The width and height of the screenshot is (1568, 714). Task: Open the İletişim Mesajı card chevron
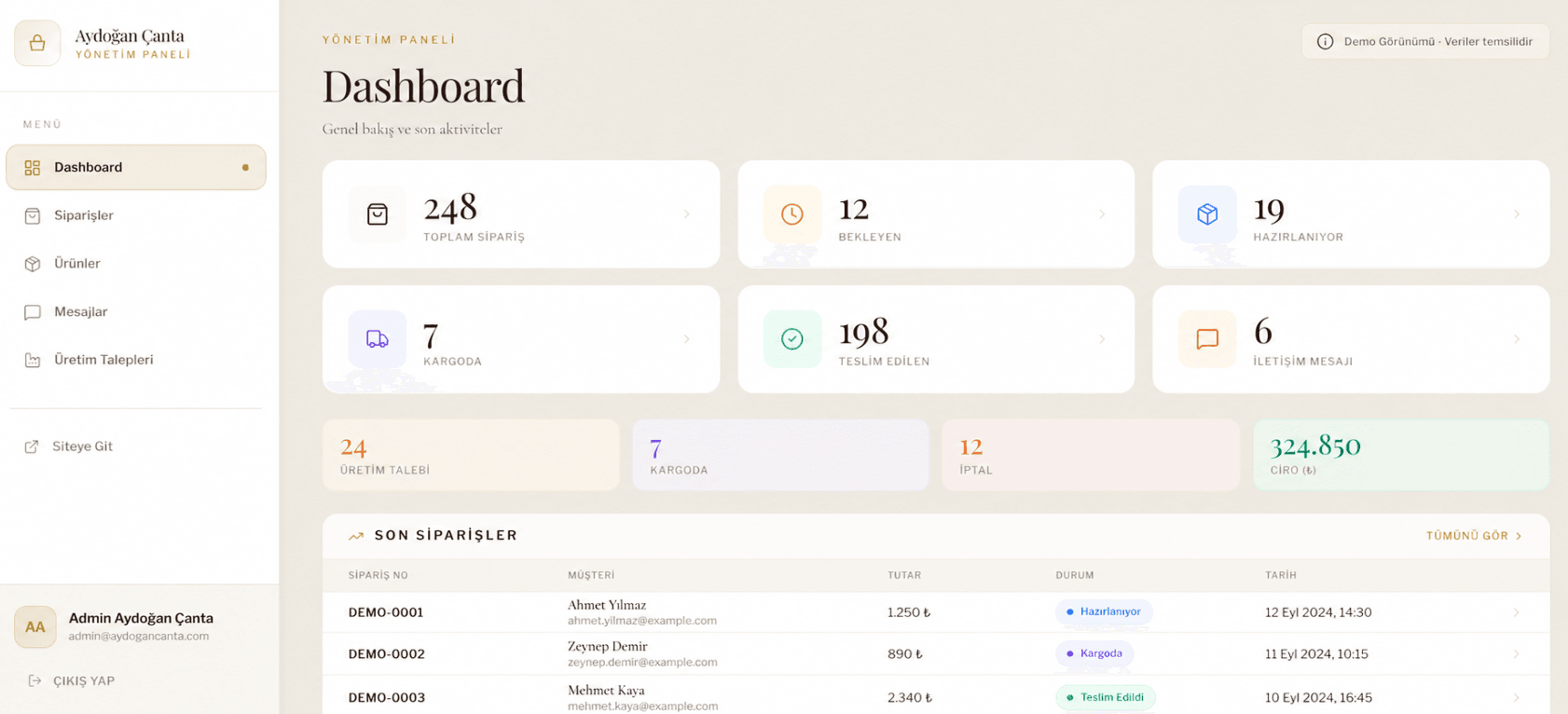pyautogui.click(x=1517, y=339)
